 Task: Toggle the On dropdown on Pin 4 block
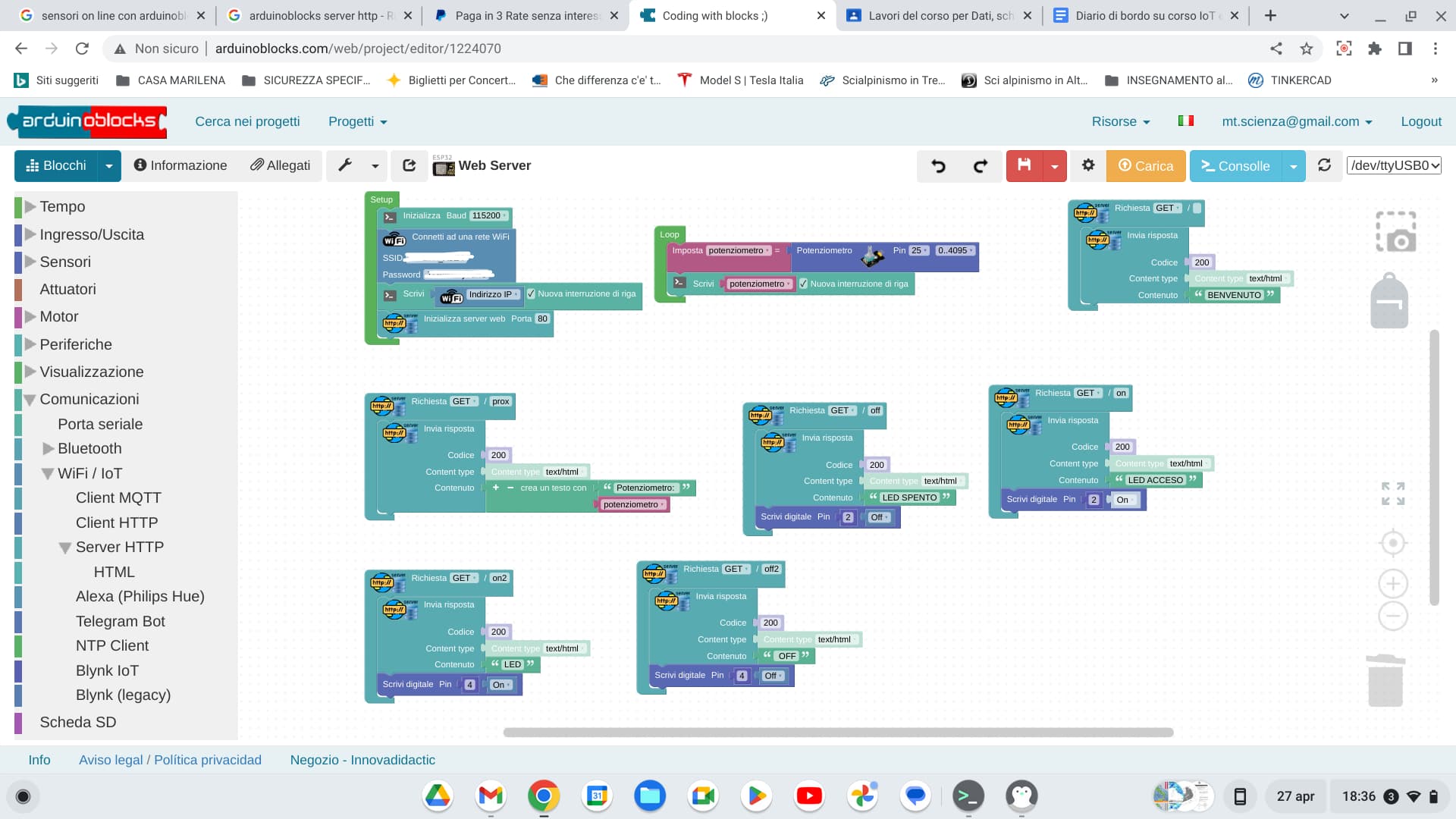pos(500,685)
